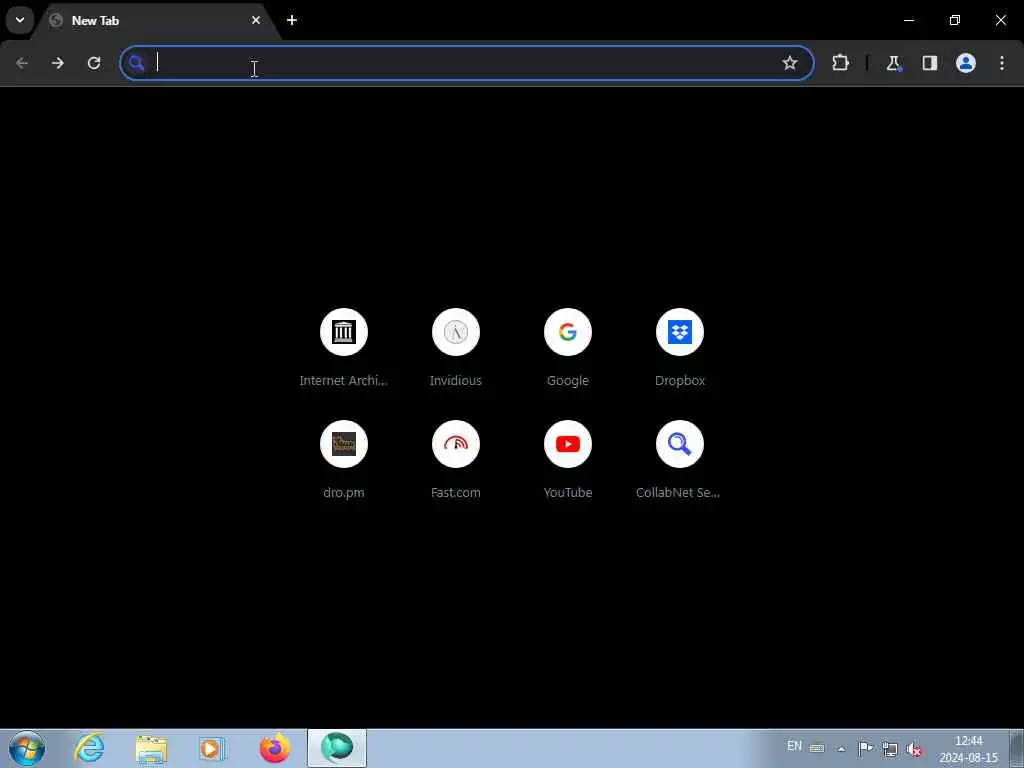Open the Chrome Labs flask icon

point(893,63)
